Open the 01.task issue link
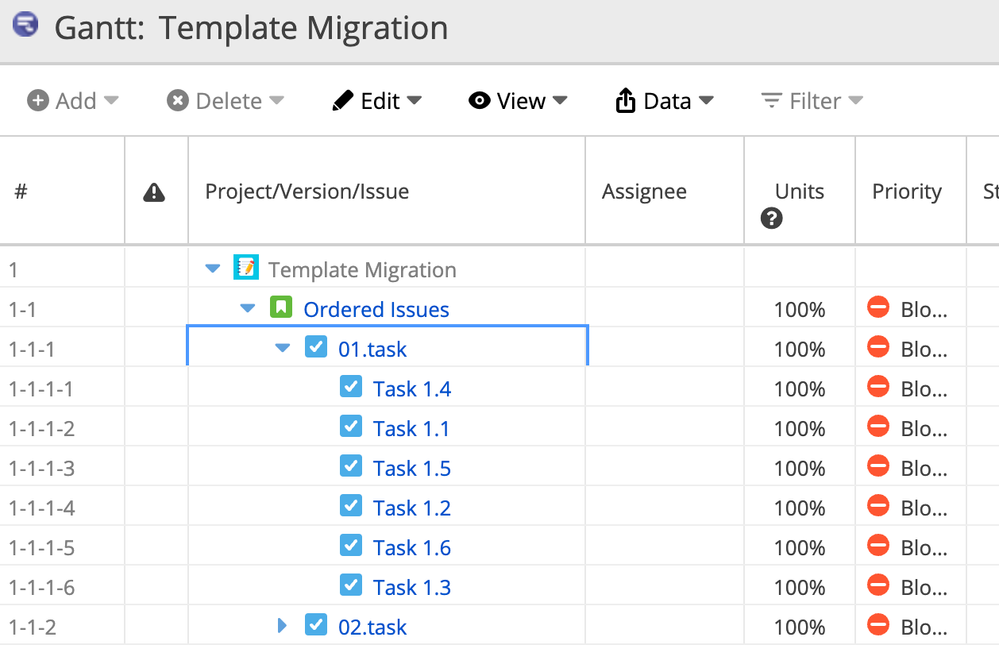 372,349
